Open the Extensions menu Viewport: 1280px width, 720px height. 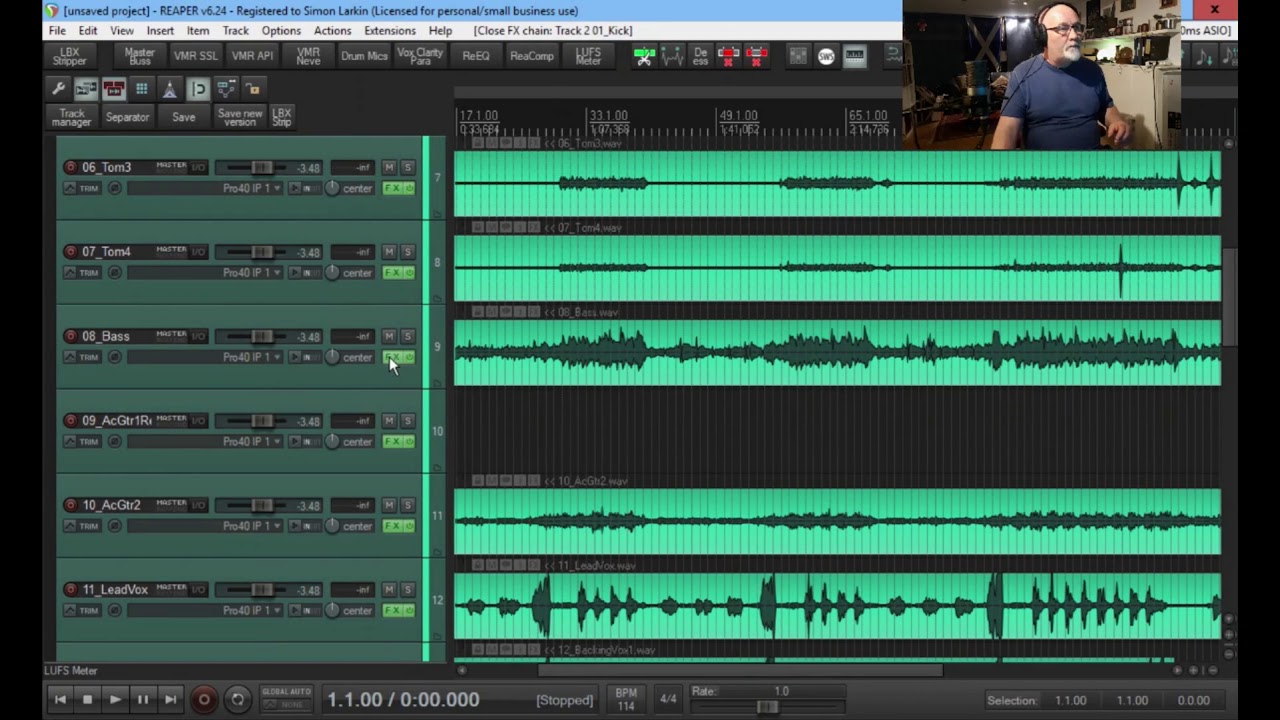point(390,30)
